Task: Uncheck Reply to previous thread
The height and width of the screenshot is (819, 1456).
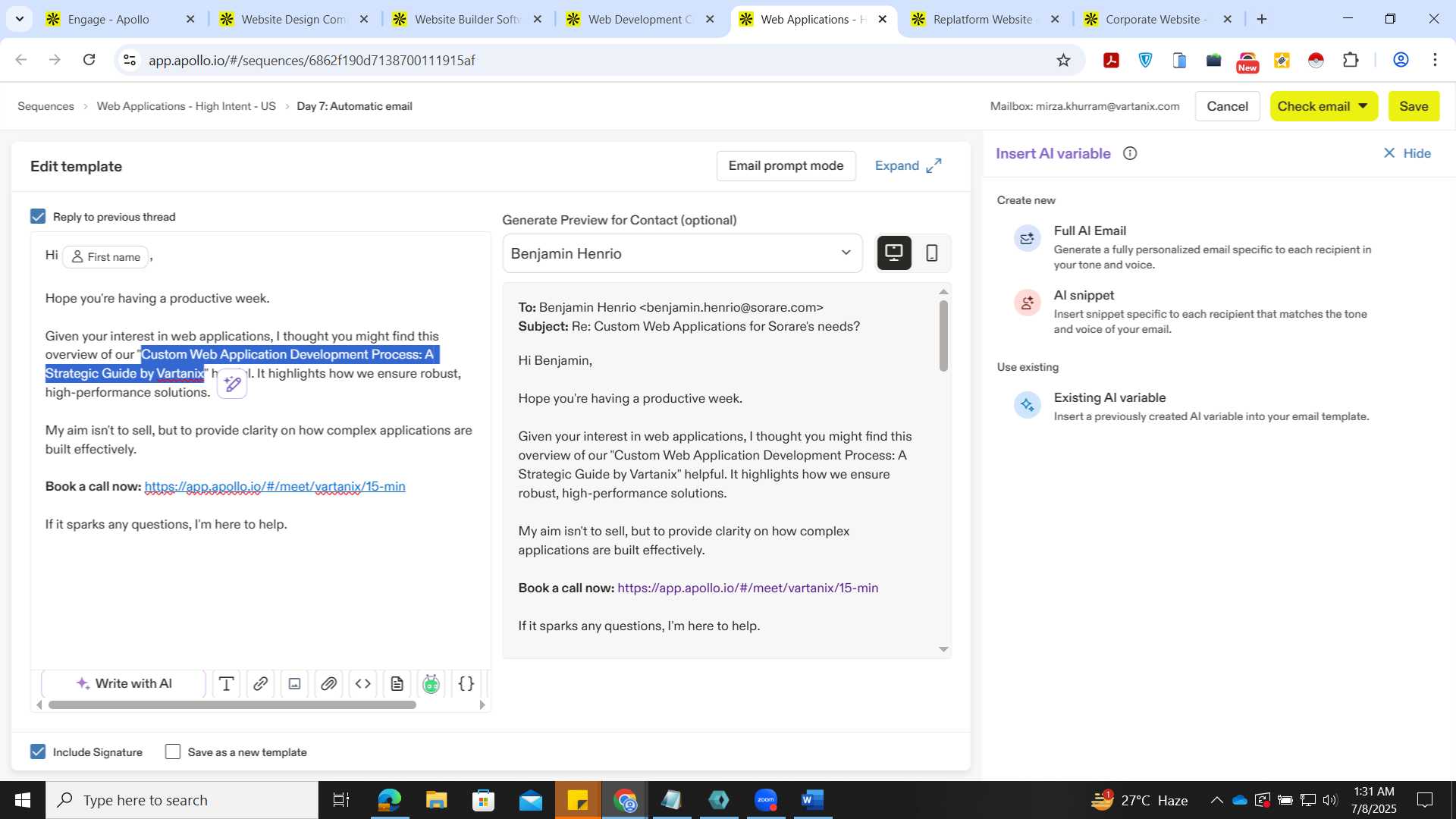Action: pyautogui.click(x=38, y=217)
